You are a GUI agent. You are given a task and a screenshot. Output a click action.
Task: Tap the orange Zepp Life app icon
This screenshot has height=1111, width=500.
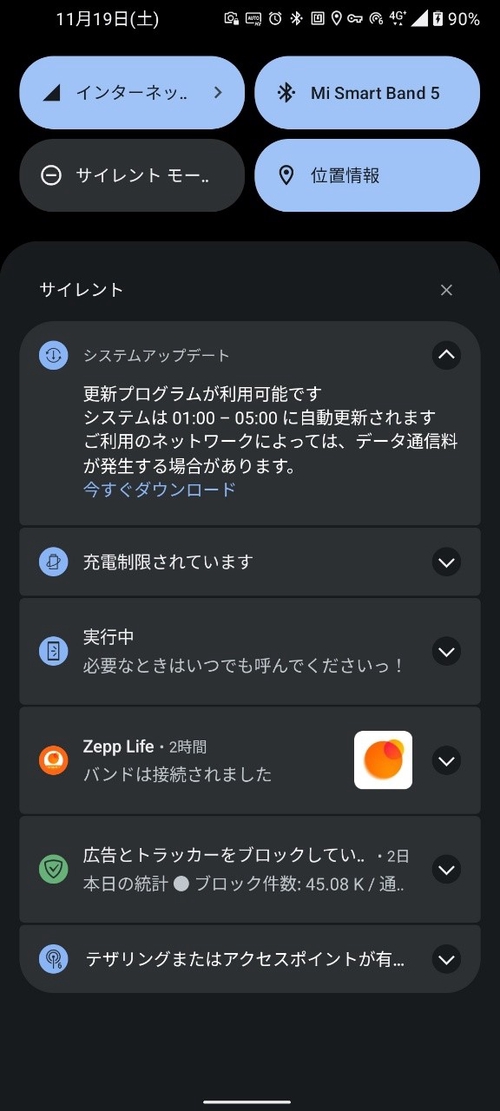point(53,760)
